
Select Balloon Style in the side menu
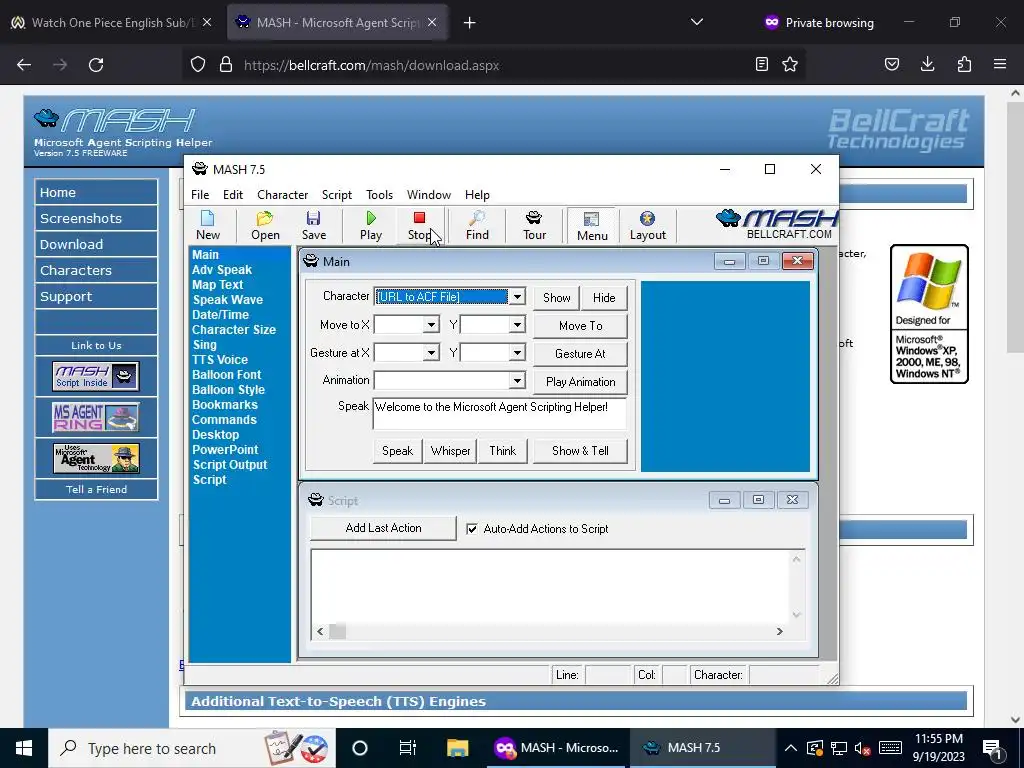tap(228, 390)
